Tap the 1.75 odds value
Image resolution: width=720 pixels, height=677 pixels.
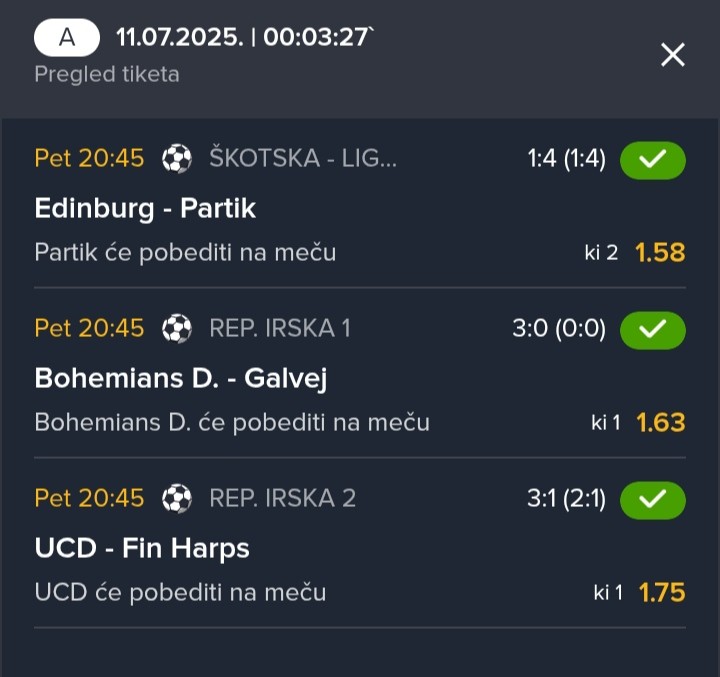click(x=662, y=592)
